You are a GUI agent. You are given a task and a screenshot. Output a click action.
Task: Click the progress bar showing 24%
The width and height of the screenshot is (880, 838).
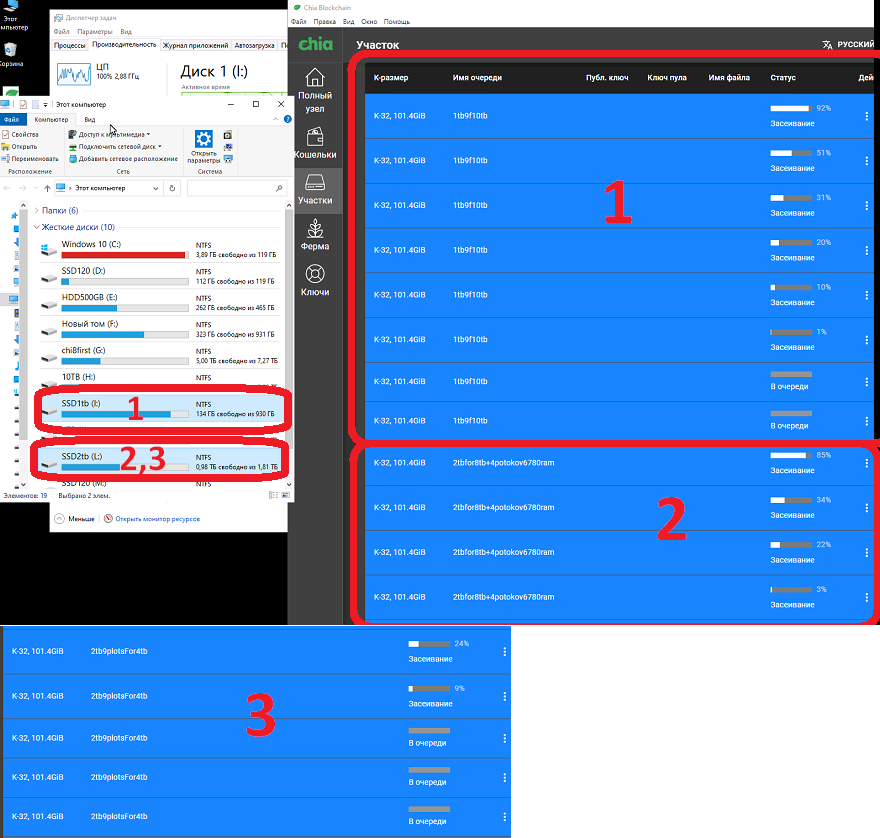click(429, 644)
